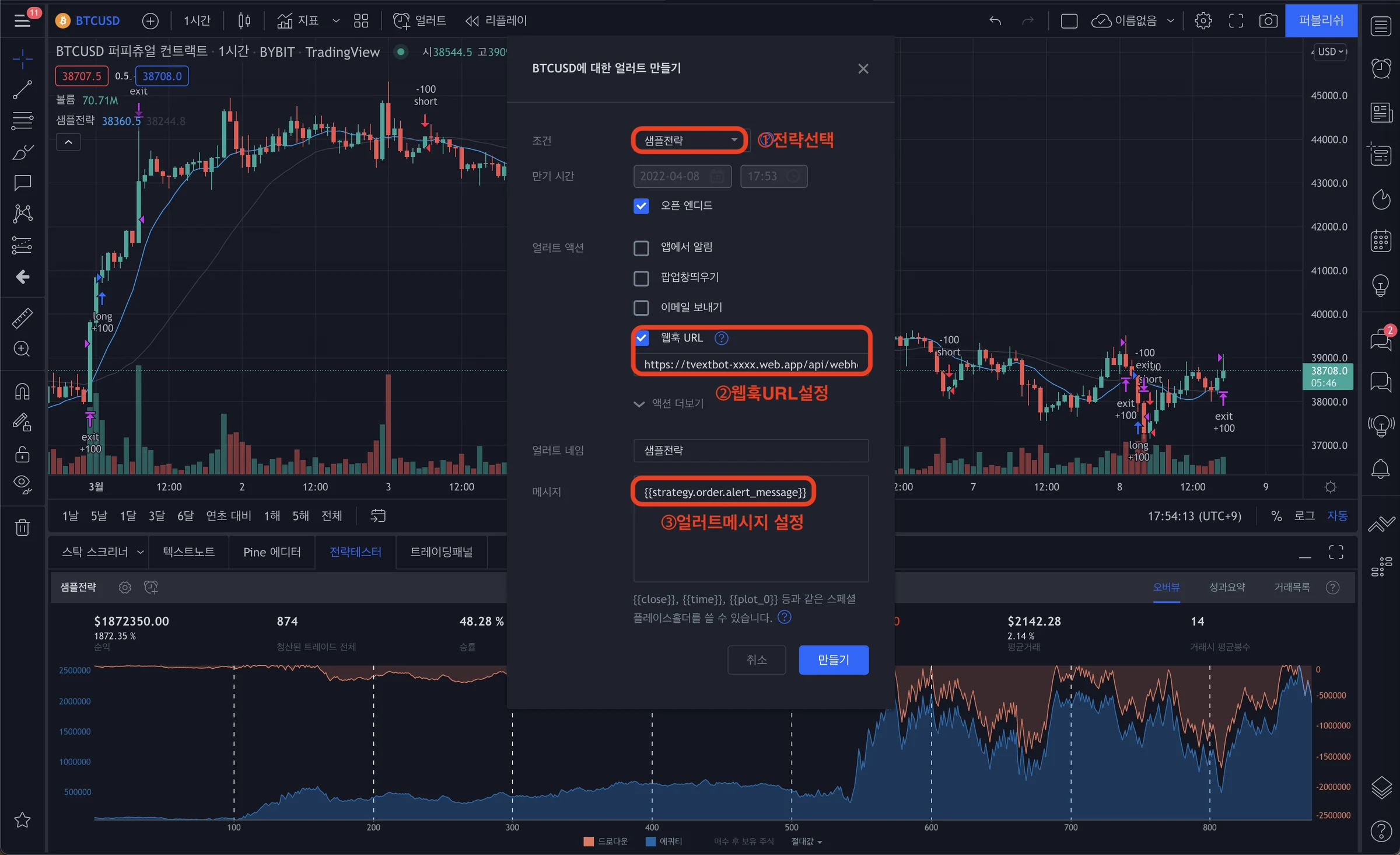
Task: Toggle the 웹훅 URL checkbox
Action: tap(641, 338)
